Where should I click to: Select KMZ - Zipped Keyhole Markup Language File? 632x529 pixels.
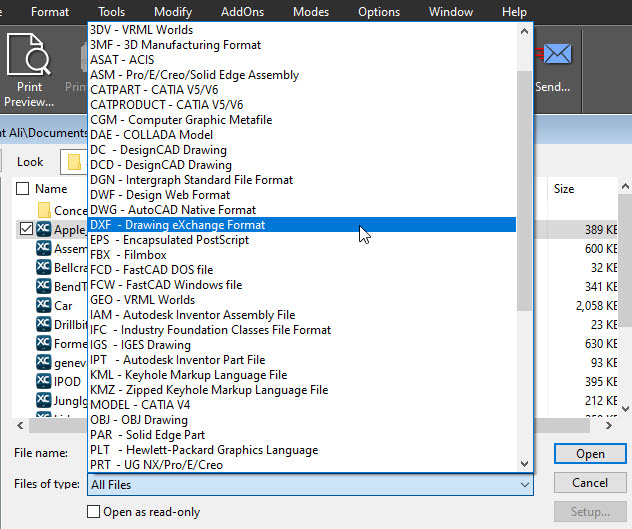[x=302, y=389]
